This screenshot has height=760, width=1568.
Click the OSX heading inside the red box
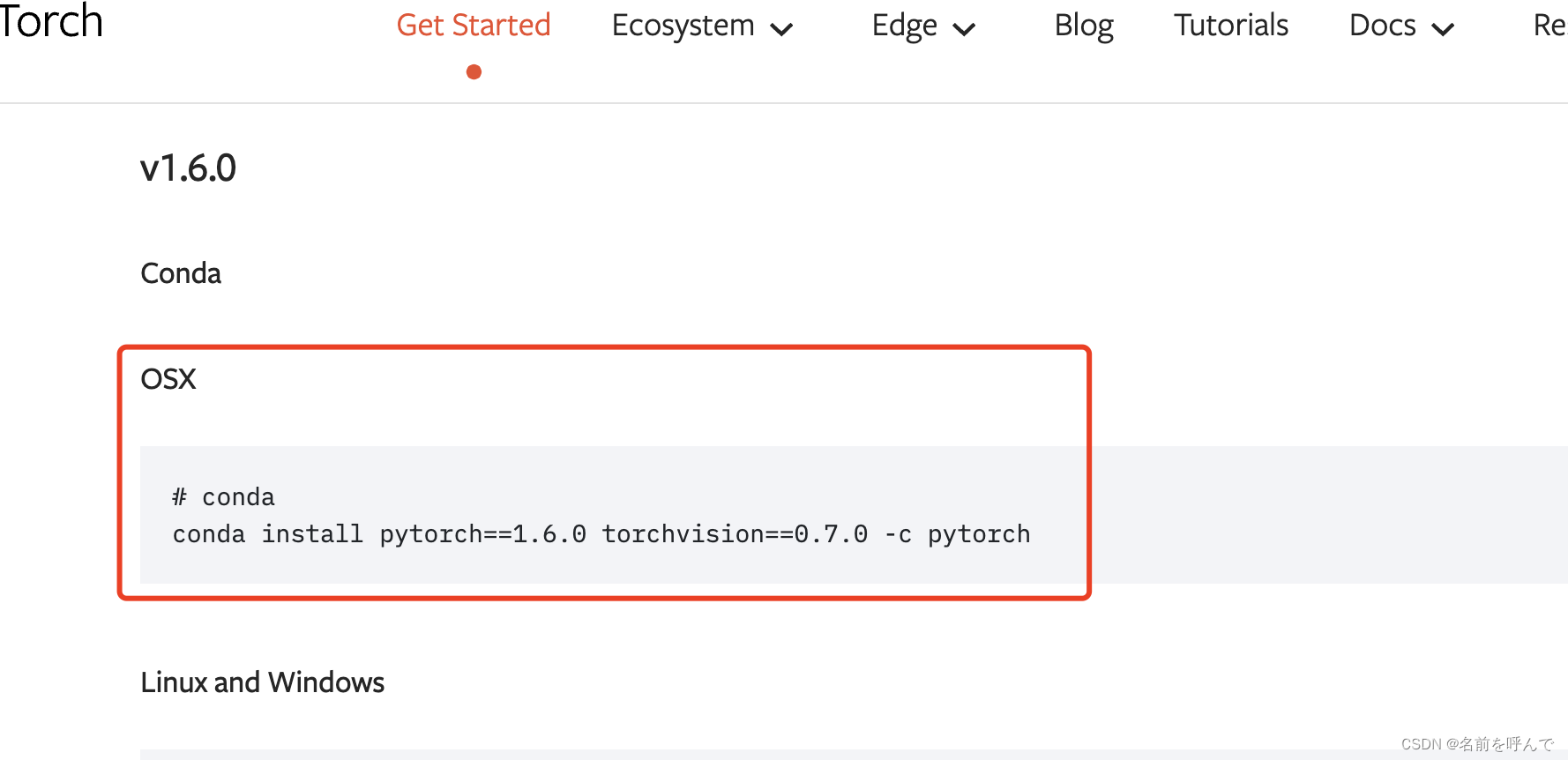pos(168,378)
